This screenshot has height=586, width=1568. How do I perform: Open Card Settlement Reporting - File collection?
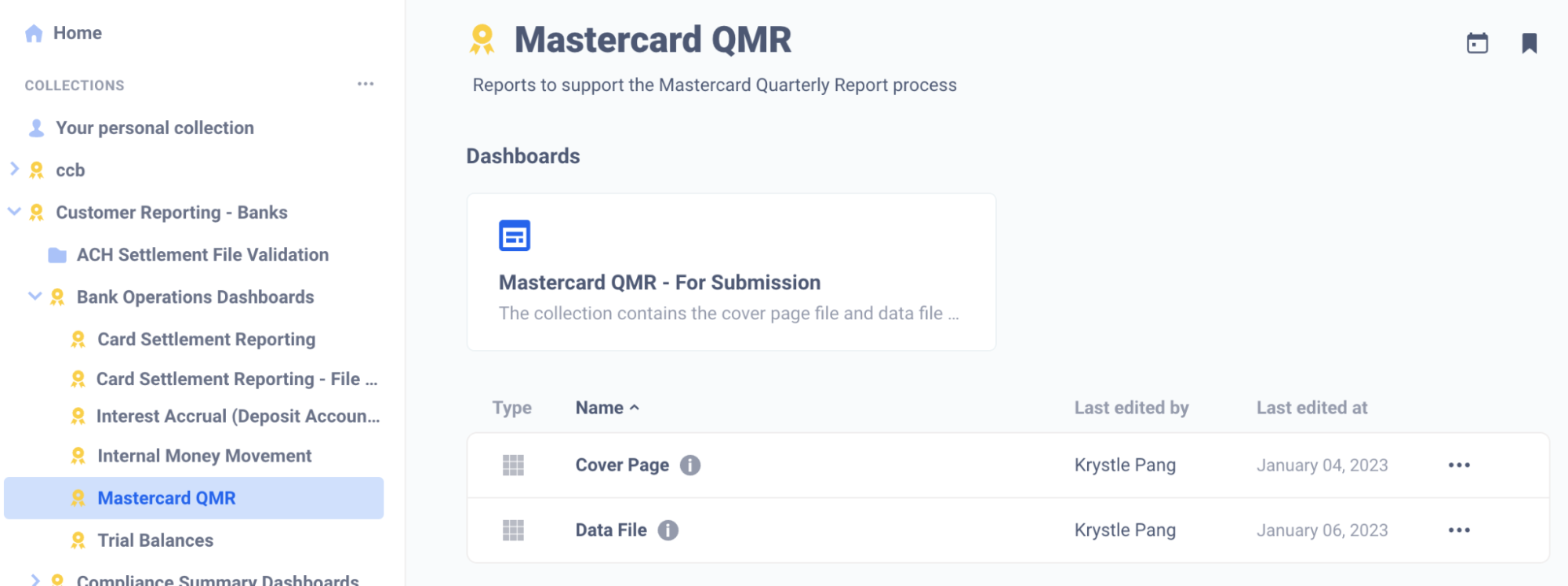237,379
